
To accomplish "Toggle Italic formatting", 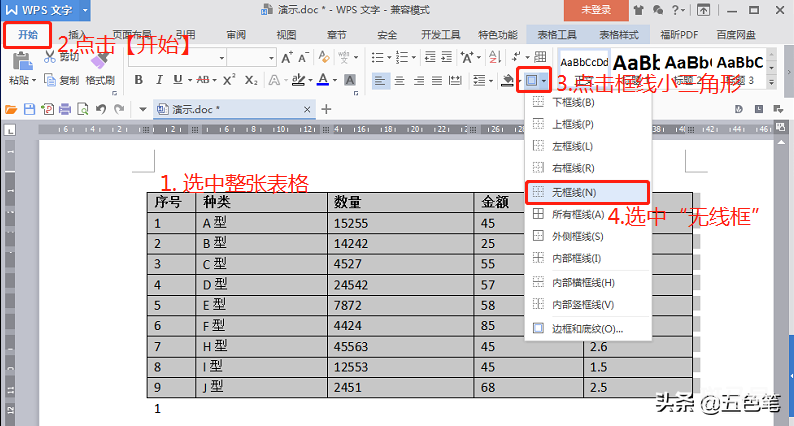I will pyautogui.click(x=159, y=80).
